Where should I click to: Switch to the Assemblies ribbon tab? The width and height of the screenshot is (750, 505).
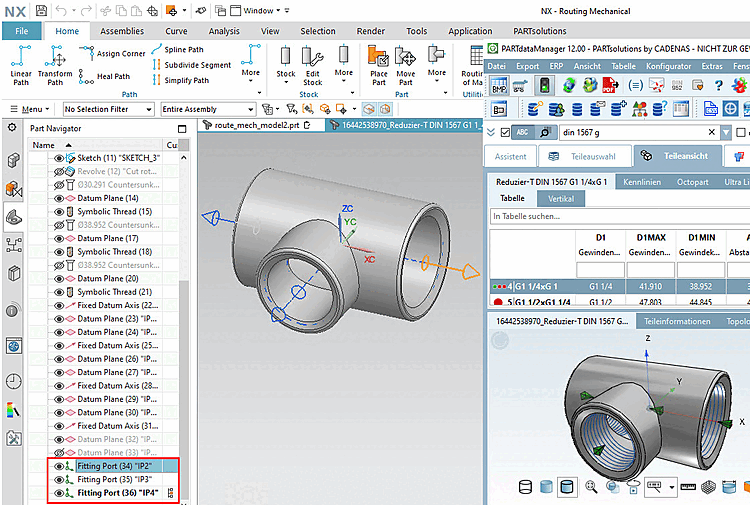(x=121, y=31)
